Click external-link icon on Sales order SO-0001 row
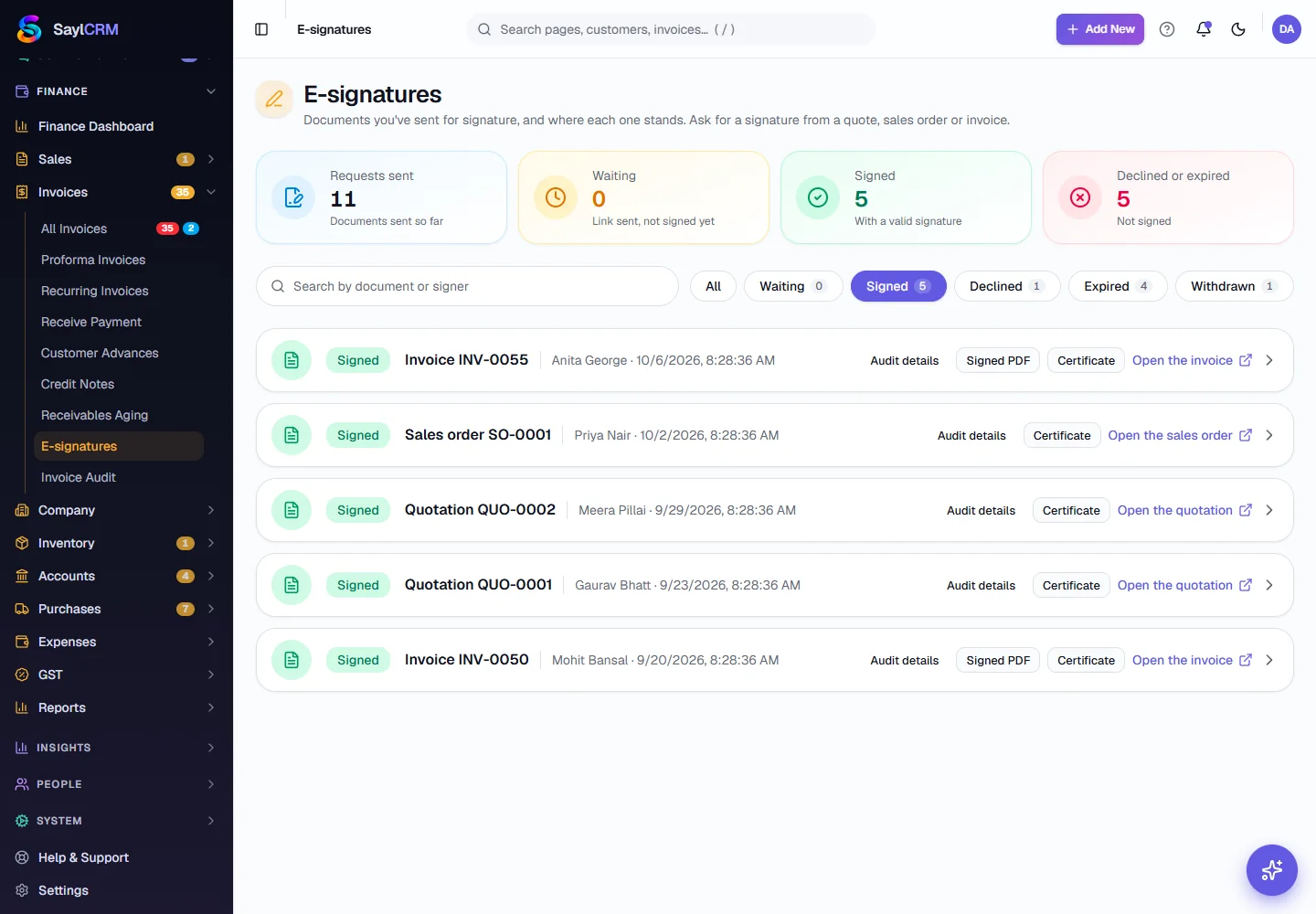This screenshot has height=914, width=1316. 1246,435
